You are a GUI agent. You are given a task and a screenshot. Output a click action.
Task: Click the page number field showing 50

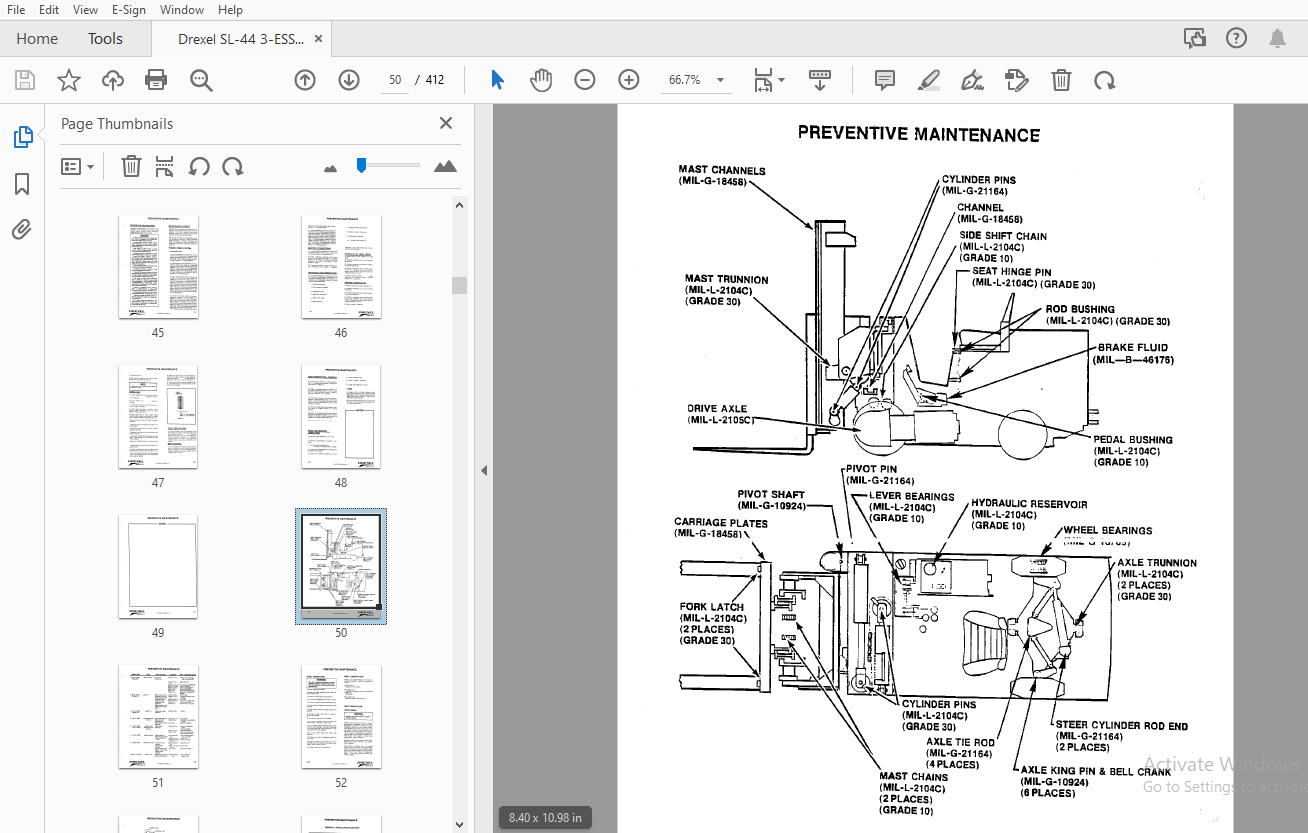(395, 80)
